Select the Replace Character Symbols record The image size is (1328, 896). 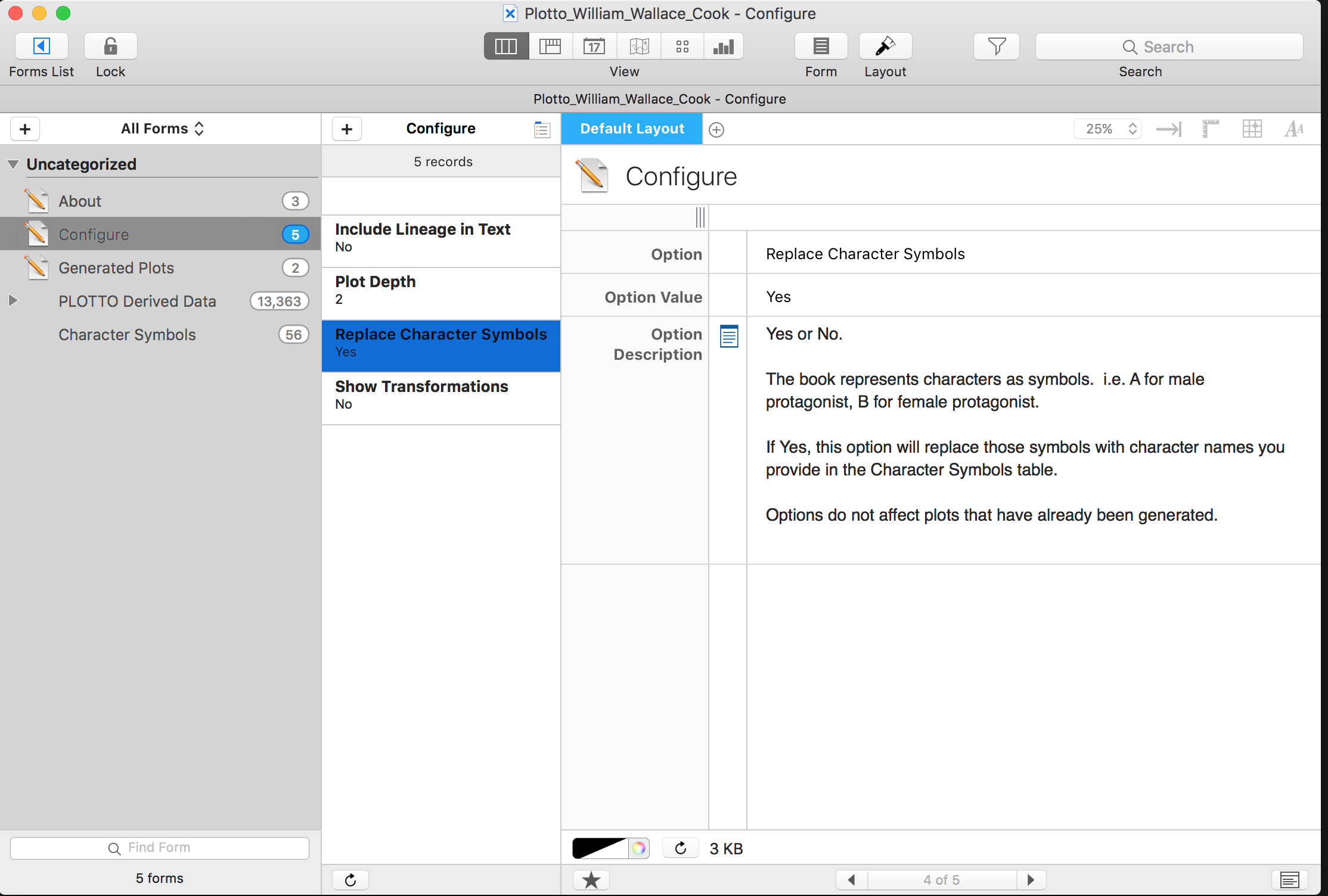[x=441, y=346]
